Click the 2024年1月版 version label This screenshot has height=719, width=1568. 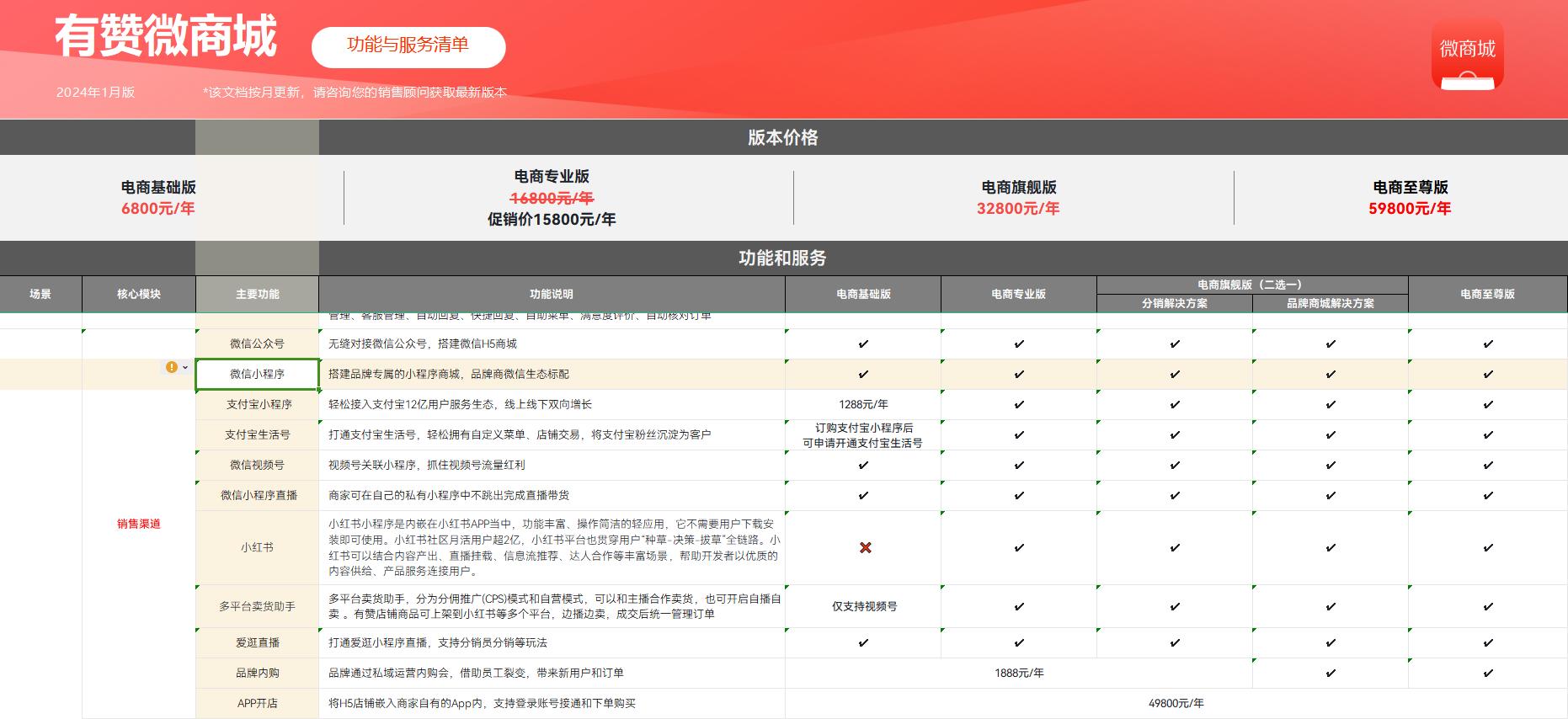point(95,93)
